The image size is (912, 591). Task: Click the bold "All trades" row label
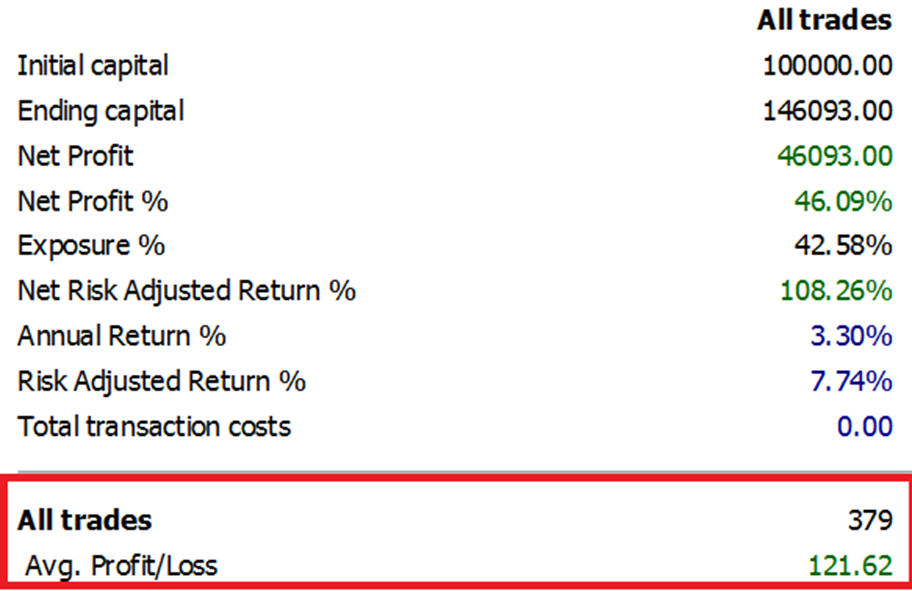85,520
